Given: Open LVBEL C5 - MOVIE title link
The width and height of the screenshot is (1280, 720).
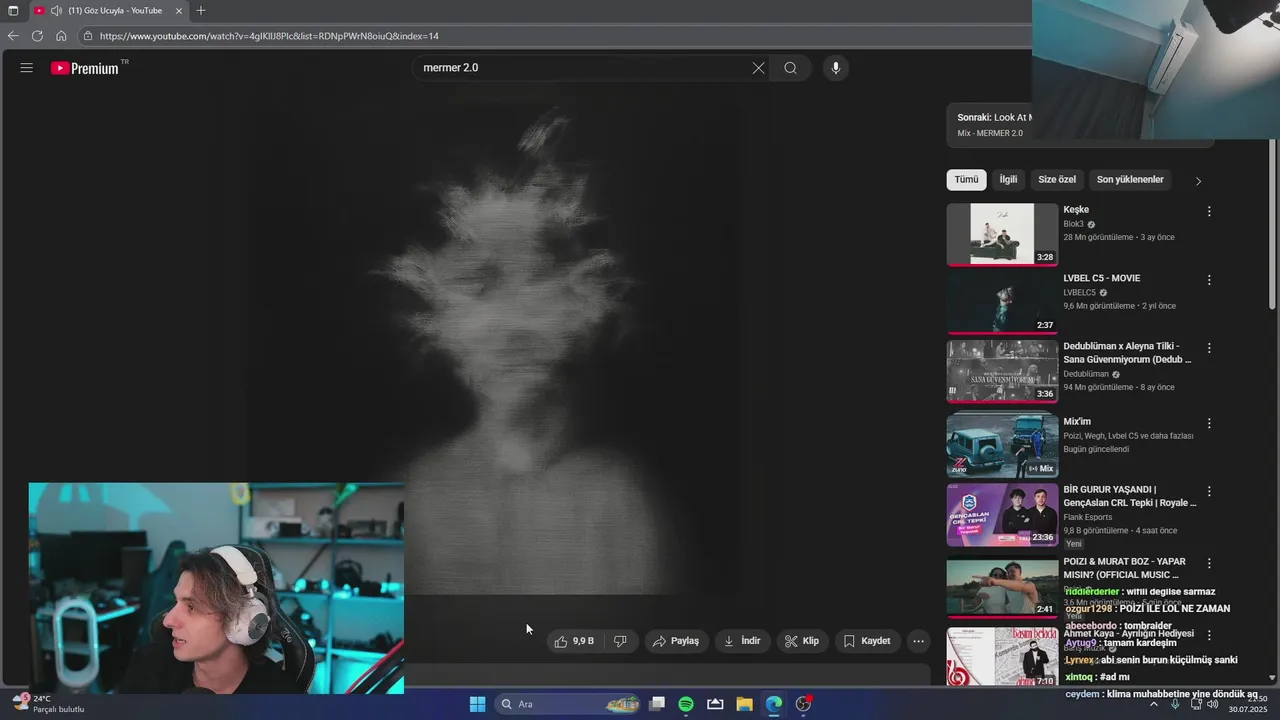Looking at the screenshot, I should (1102, 278).
